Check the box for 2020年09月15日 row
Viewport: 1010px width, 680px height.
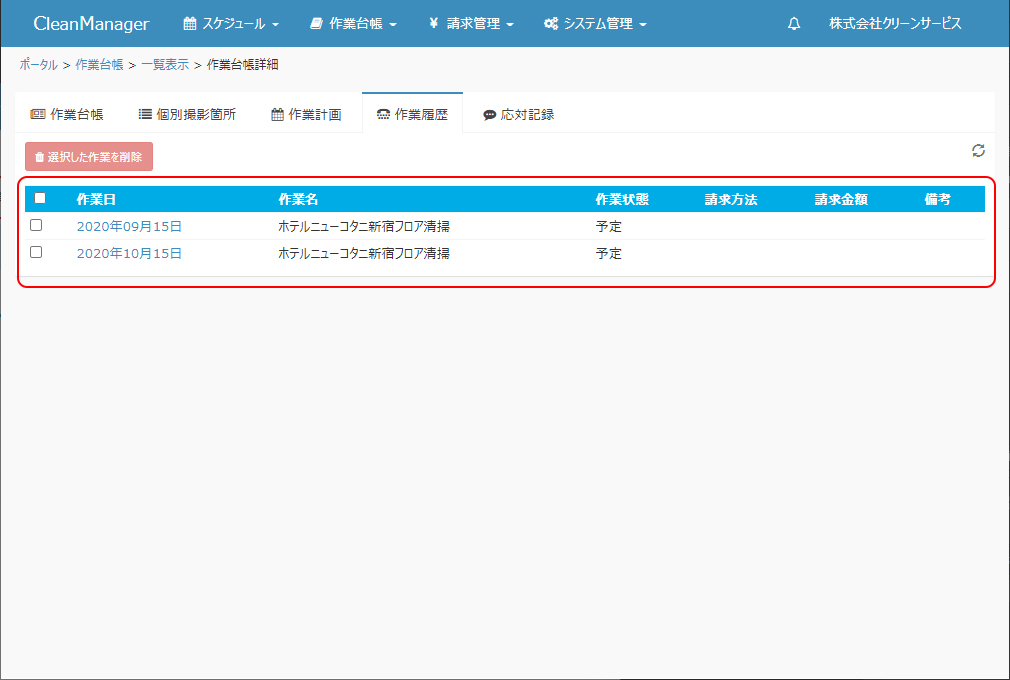(36, 225)
